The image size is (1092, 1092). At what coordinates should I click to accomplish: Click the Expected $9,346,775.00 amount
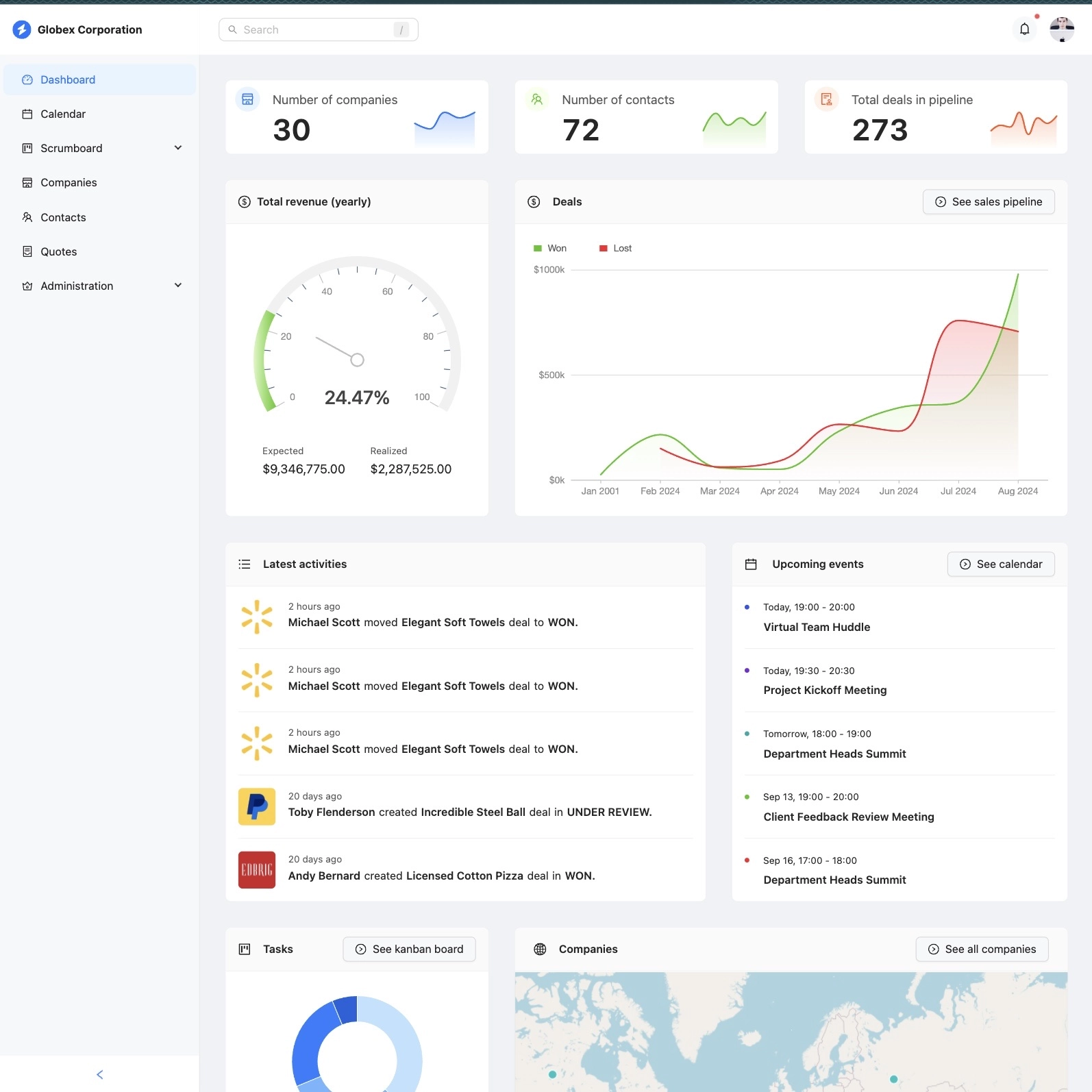(303, 469)
